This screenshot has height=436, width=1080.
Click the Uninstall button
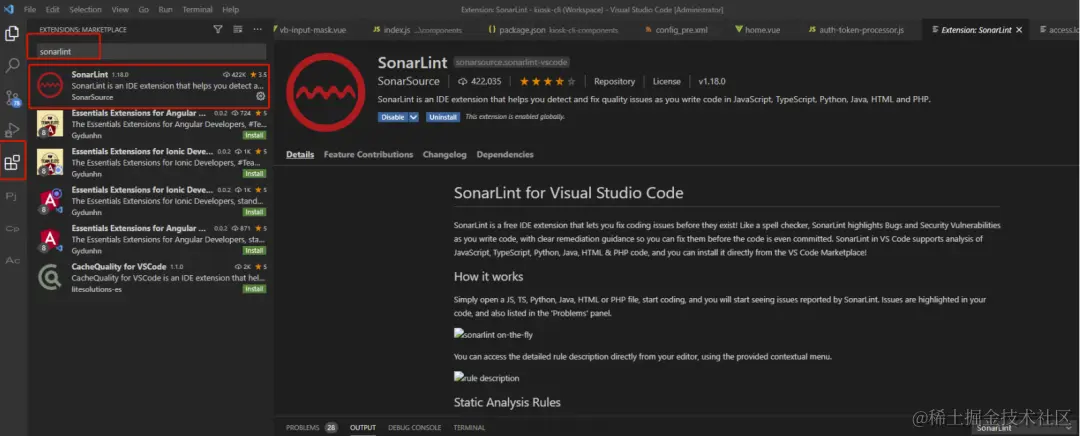pos(443,117)
